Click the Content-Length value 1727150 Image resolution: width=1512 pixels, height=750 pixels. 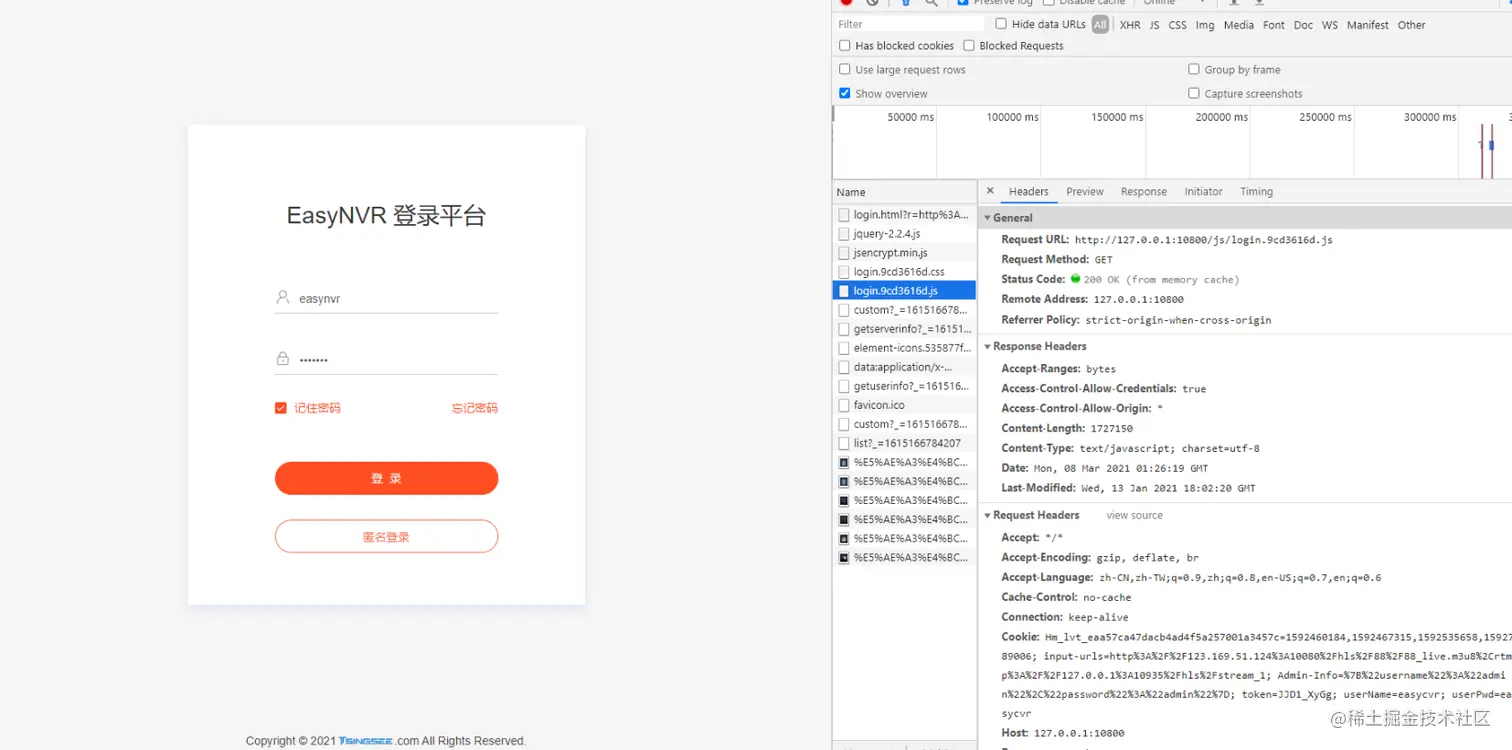(x=1111, y=428)
